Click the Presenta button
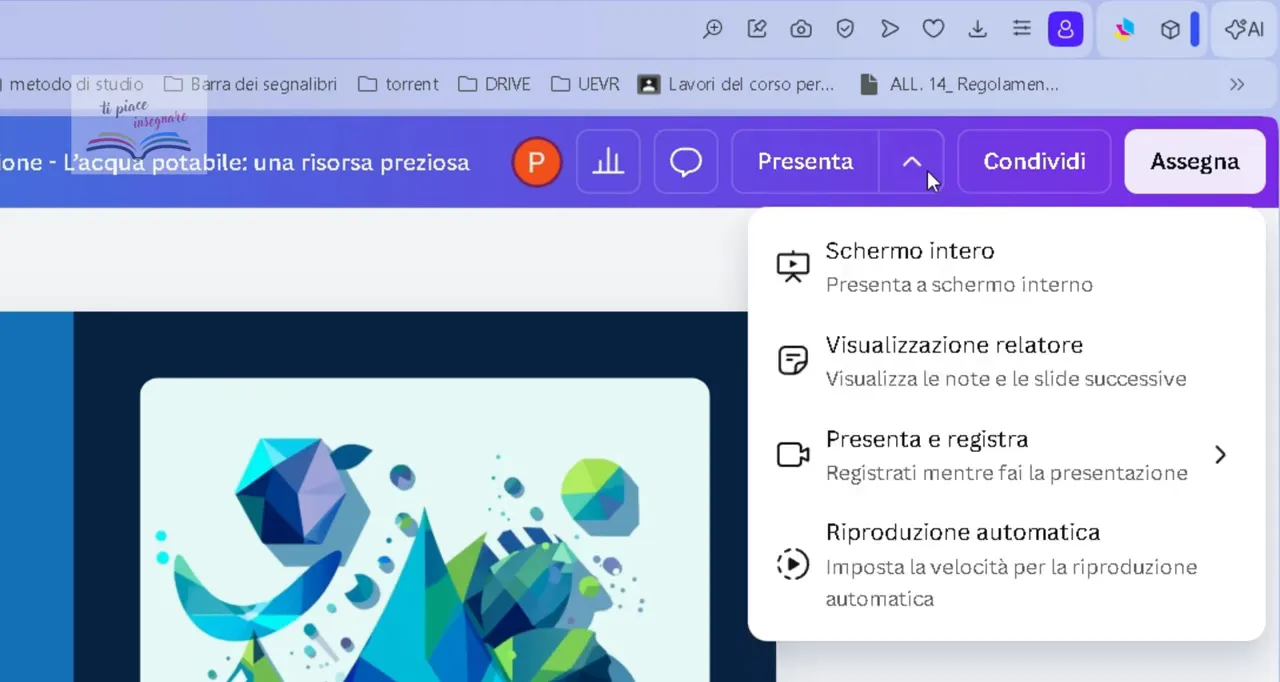The image size is (1280, 682). click(x=805, y=162)
